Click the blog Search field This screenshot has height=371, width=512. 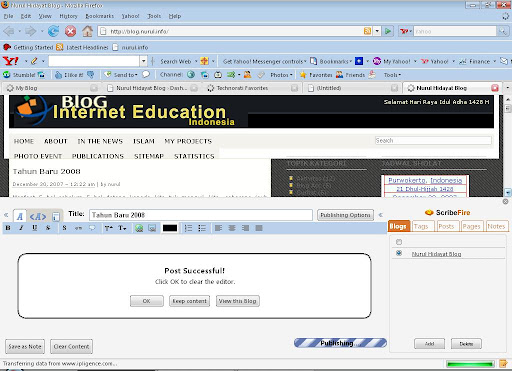[x=433, y=141]
